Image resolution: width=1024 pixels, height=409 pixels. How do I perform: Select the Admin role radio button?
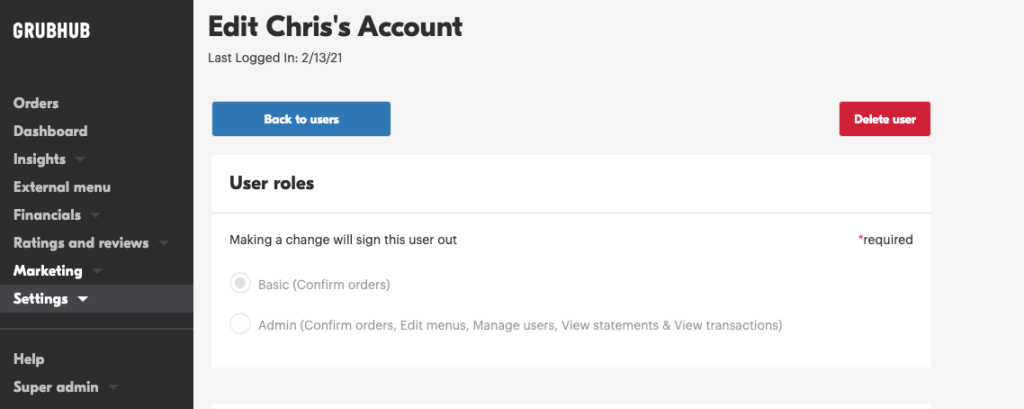(x=240, y=323)
